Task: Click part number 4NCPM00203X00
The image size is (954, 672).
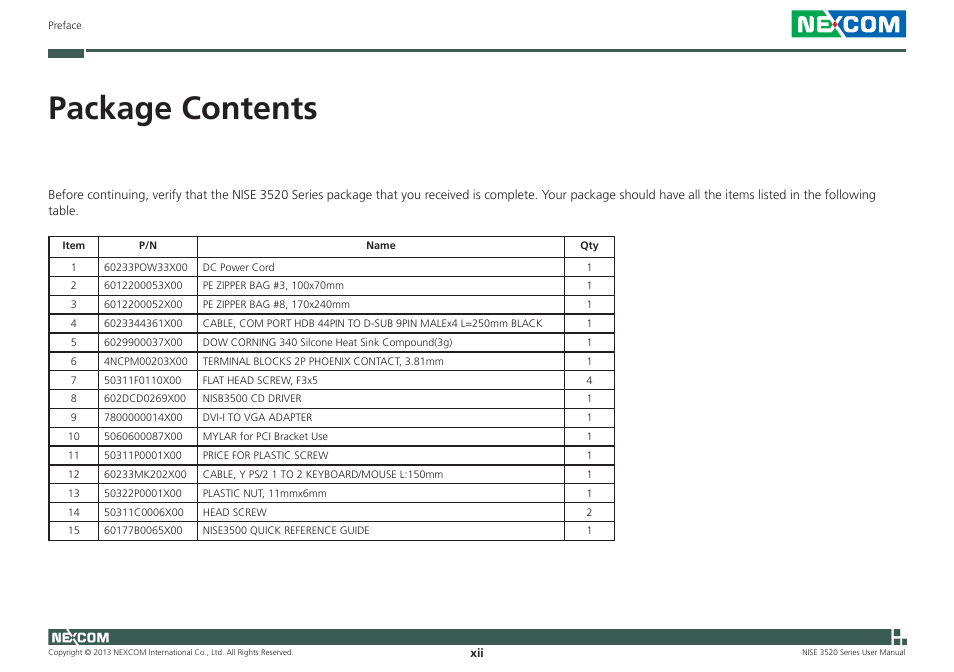Action: (x=146, y=361)
